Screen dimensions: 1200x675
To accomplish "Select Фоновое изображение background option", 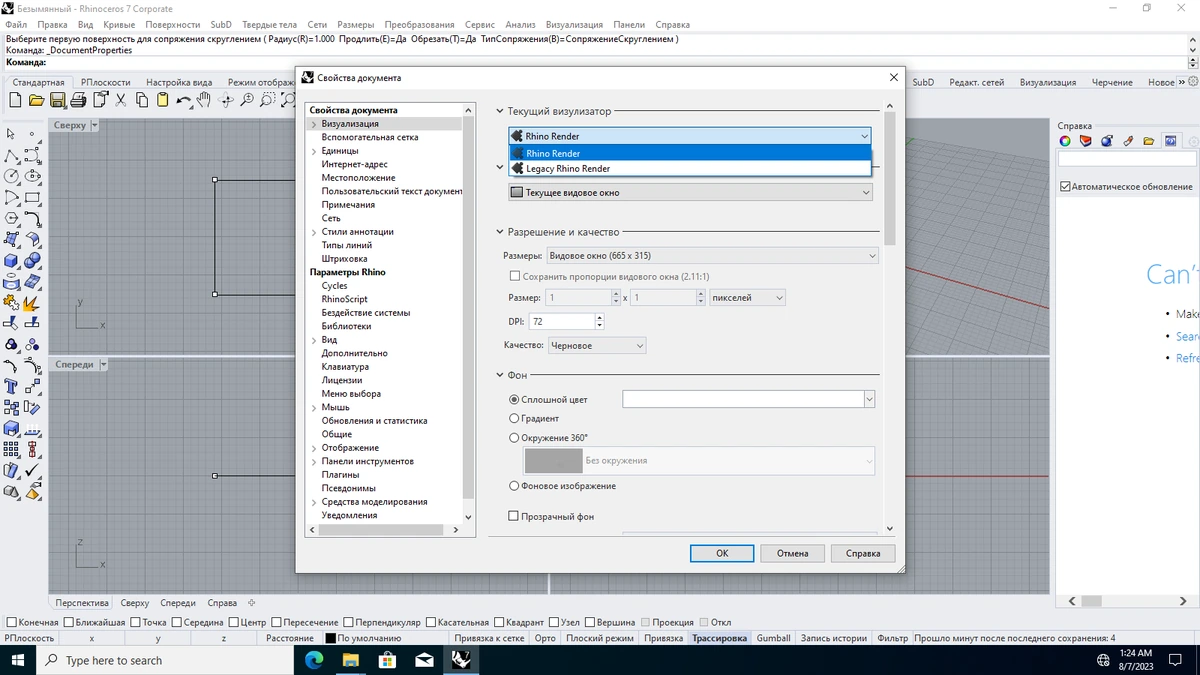I will [x=562, y=486].
